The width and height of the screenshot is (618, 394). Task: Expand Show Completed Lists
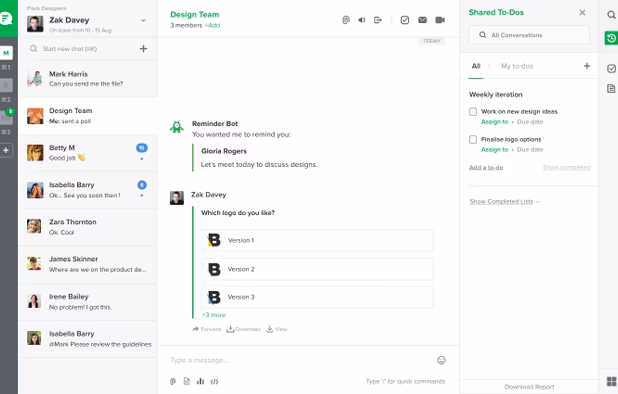[x=504, y=202]
